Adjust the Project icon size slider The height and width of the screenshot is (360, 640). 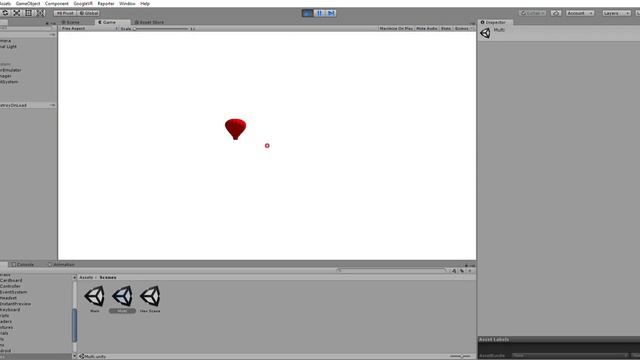[x=460, y=356]
